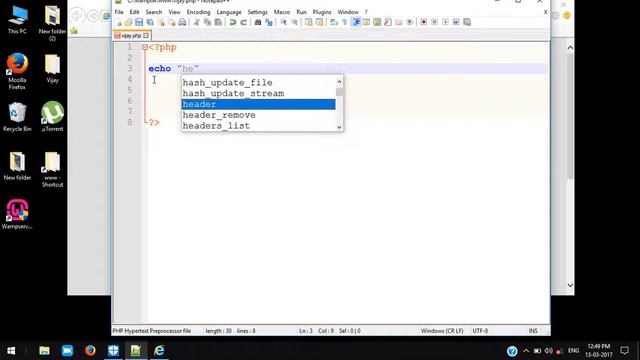640x360 pixels.
Task: Open the Search menu
Action: 154,12
